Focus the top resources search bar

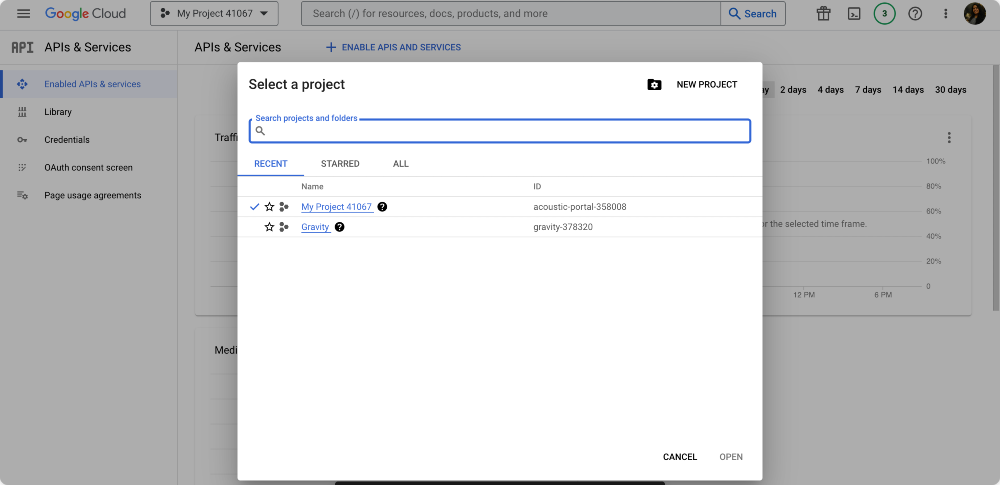coord(511,13)
